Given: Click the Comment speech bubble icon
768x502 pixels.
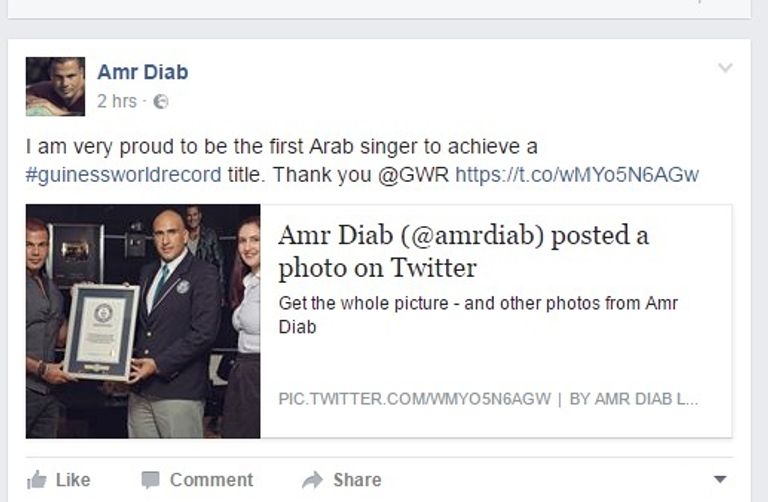Looking at the screenshot, I should (x=150, y=480).
